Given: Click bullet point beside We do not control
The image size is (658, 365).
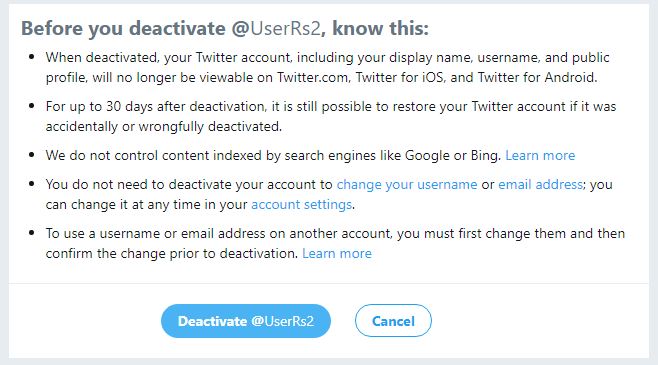Looking at the screenshot, I should coord(31,155).
